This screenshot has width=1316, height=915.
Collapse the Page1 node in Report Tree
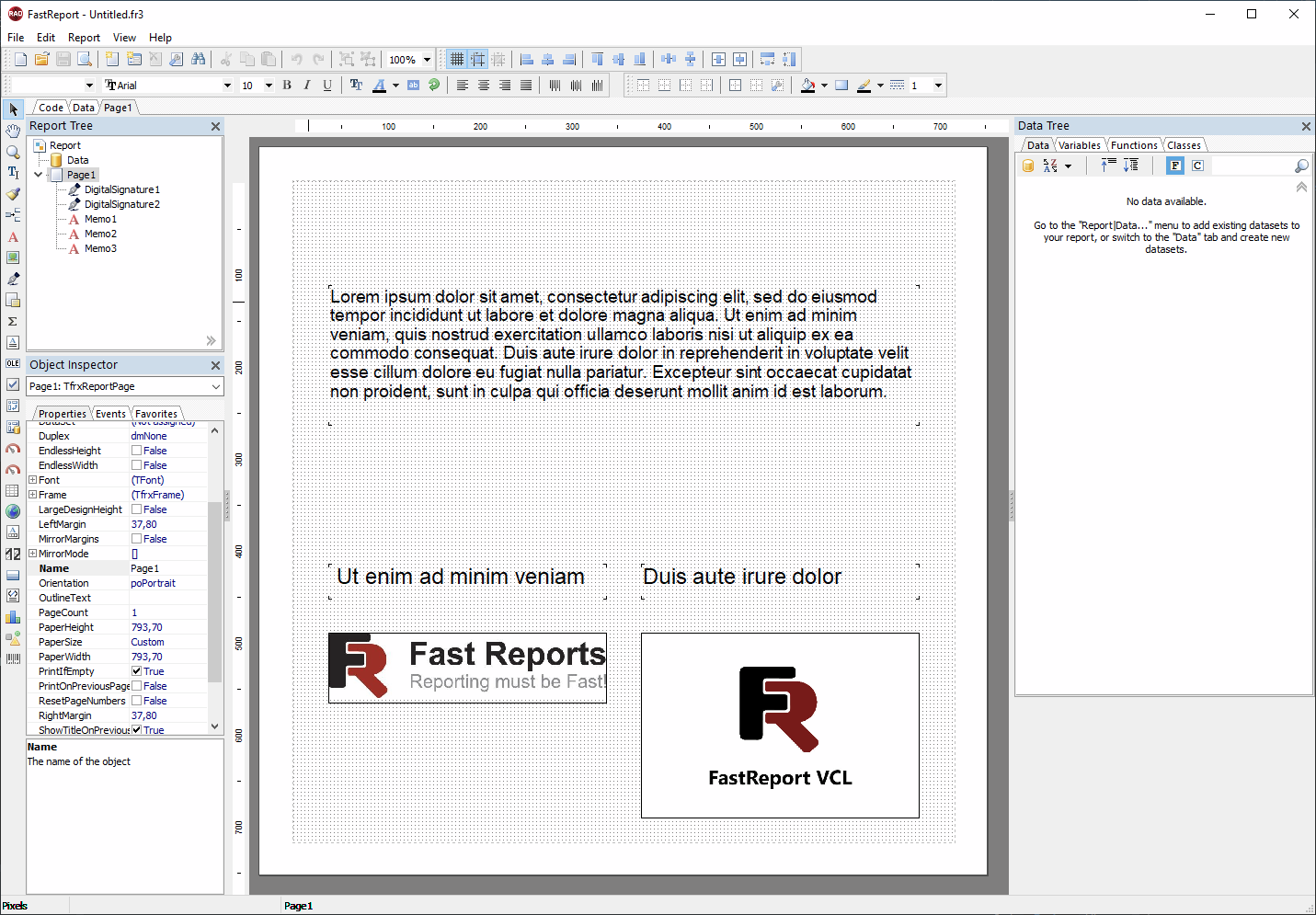click(x=39, y=174)
